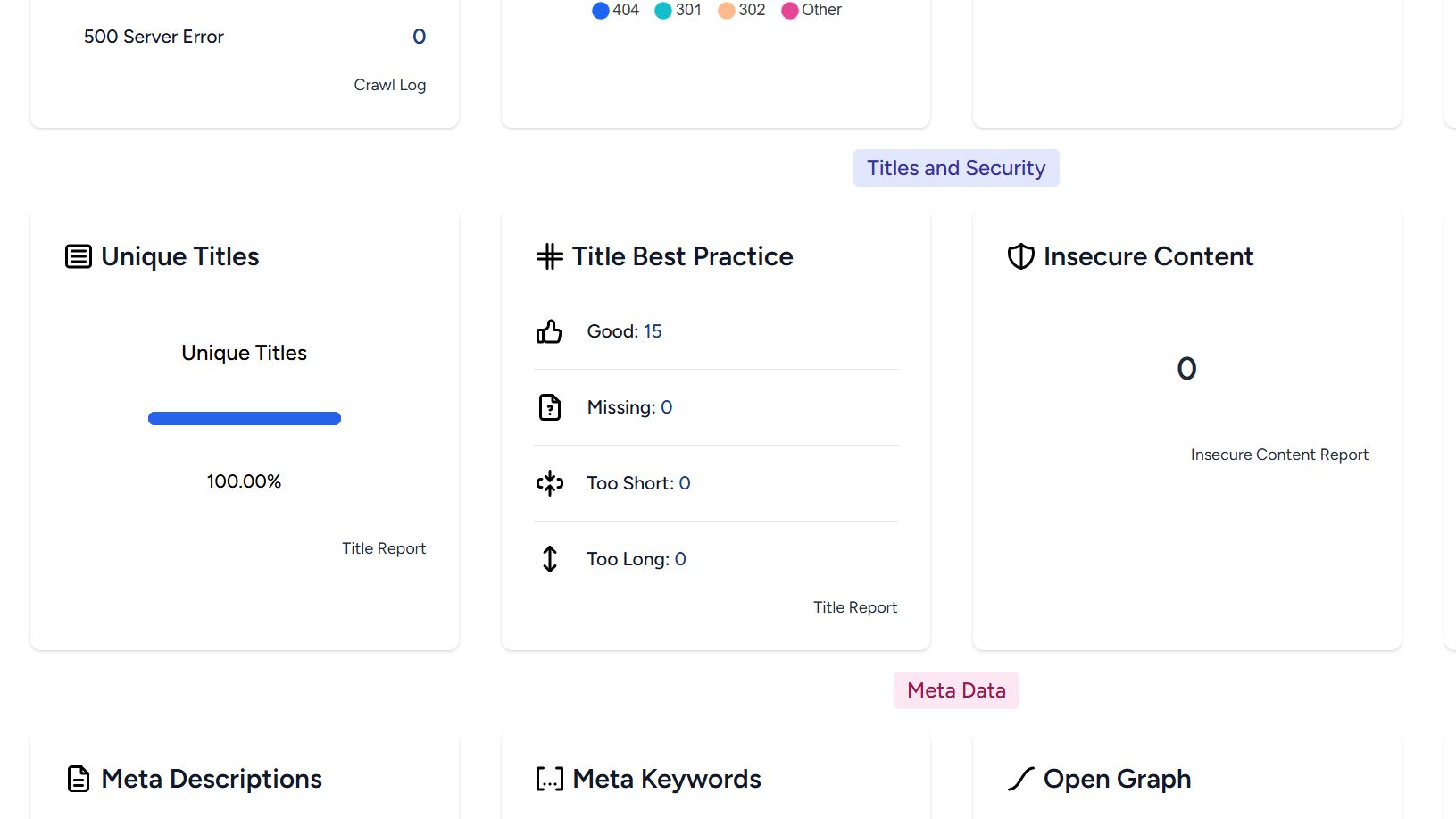Image resolution: width=1456 pixels, height=819 pixels.
Task: Toggle the 404 legend dot
Action: coord(601,11)
